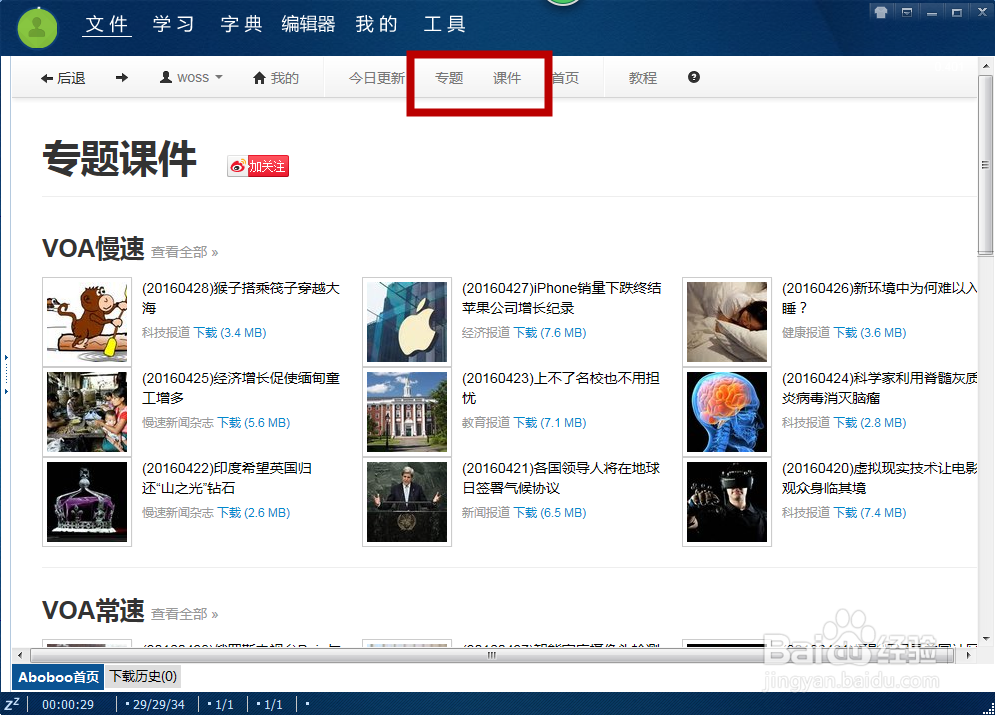This screenshot has height=715, width=995.
Task: Download the 6.5 MB climate article
Action: click(x=550, y=513)
